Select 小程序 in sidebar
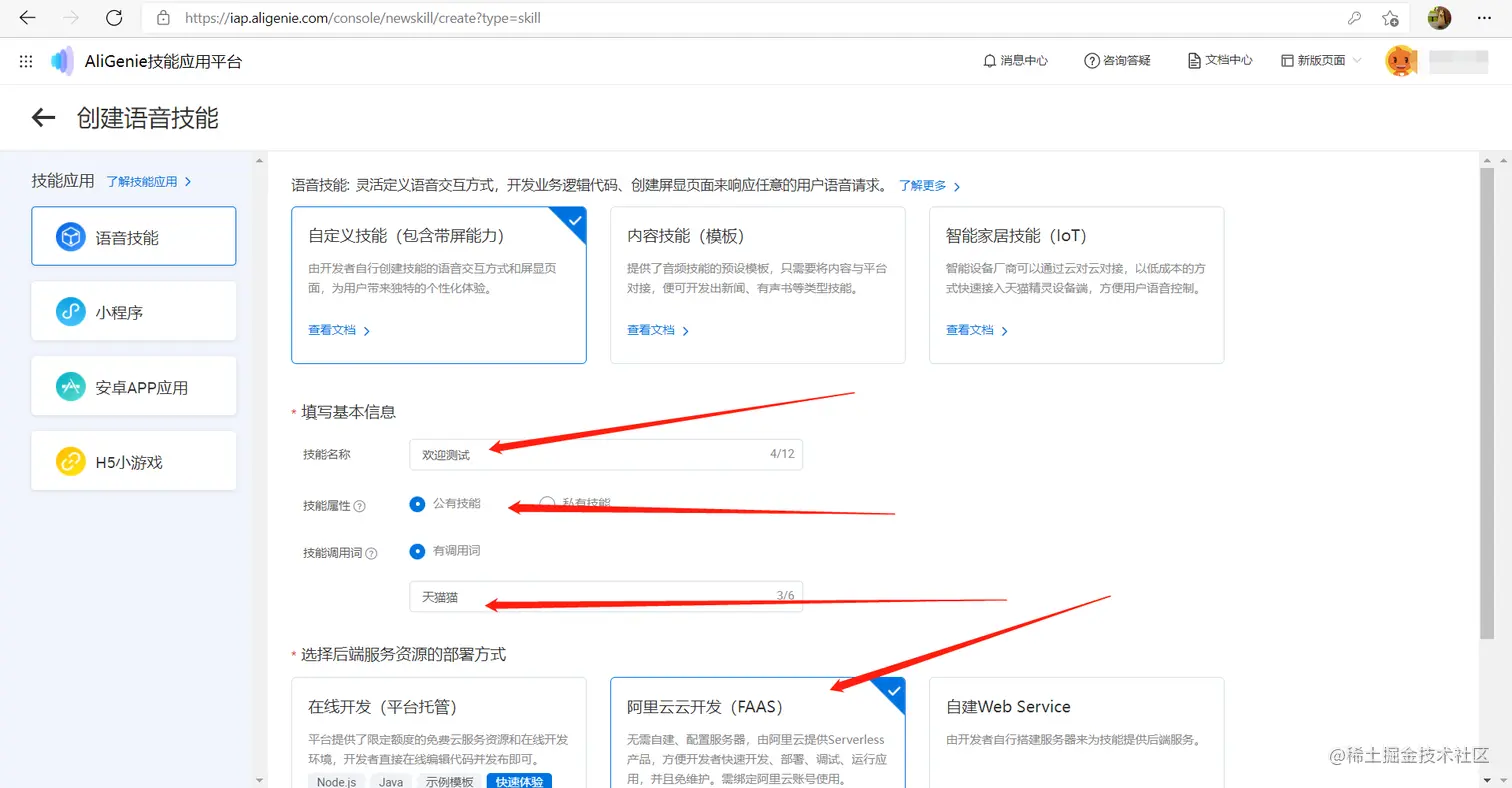 pos(134,311)
